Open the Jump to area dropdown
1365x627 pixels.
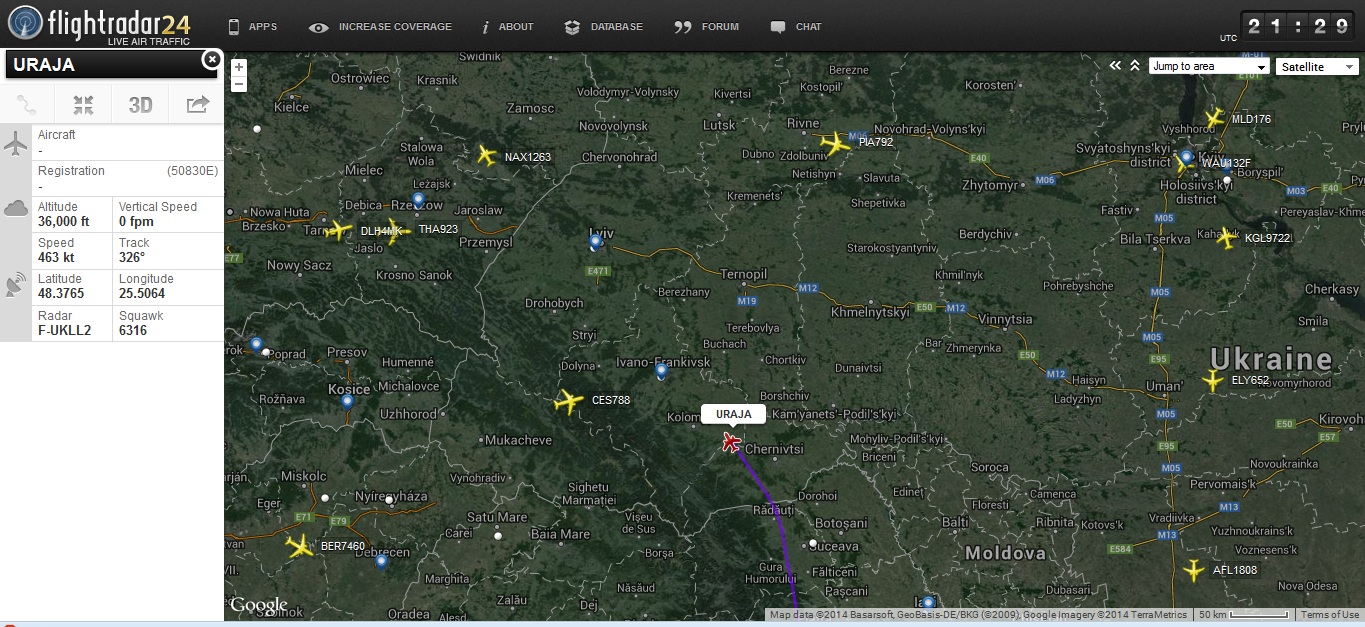[x=1208, y=67]
